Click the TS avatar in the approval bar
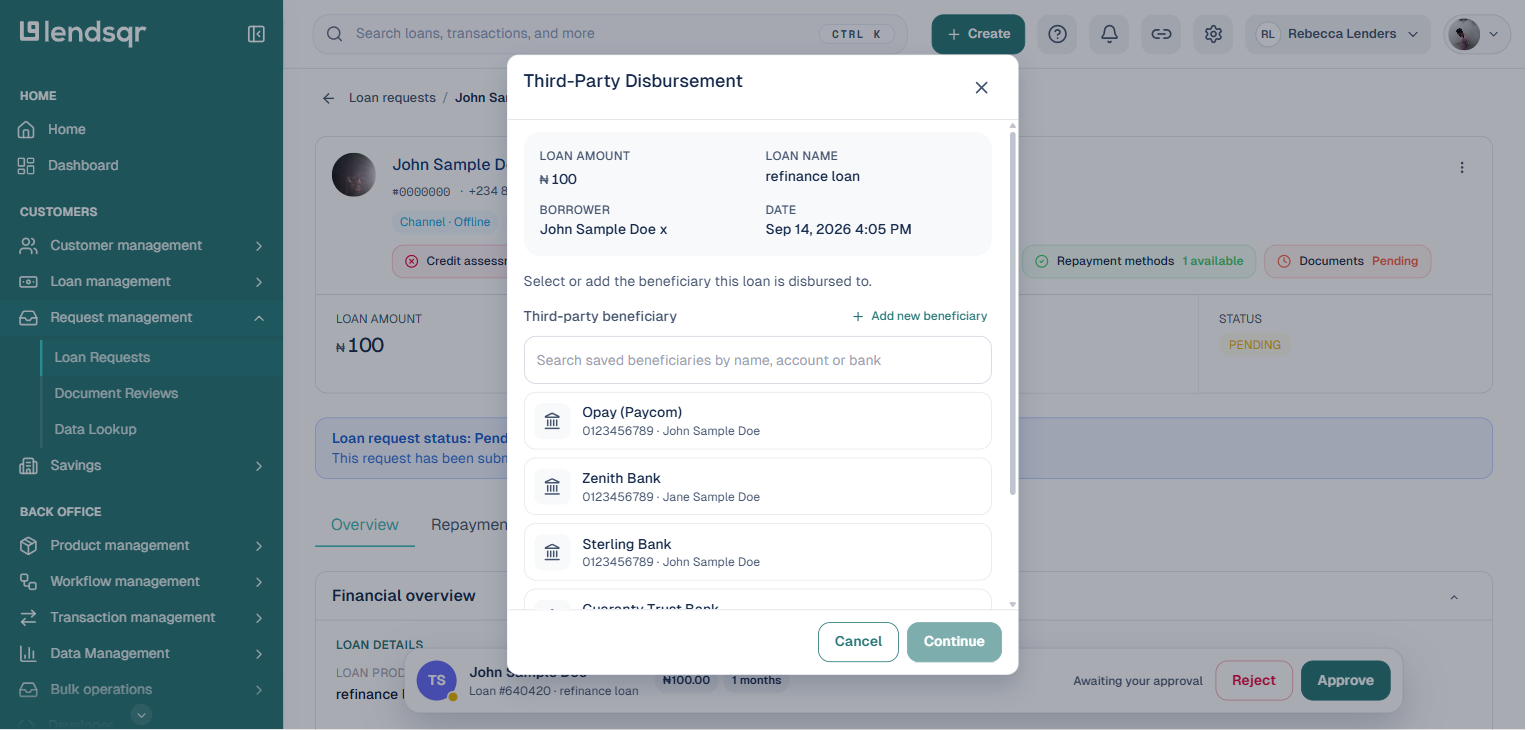This screenshot has height=730, width=1535. tap(437, 680)
